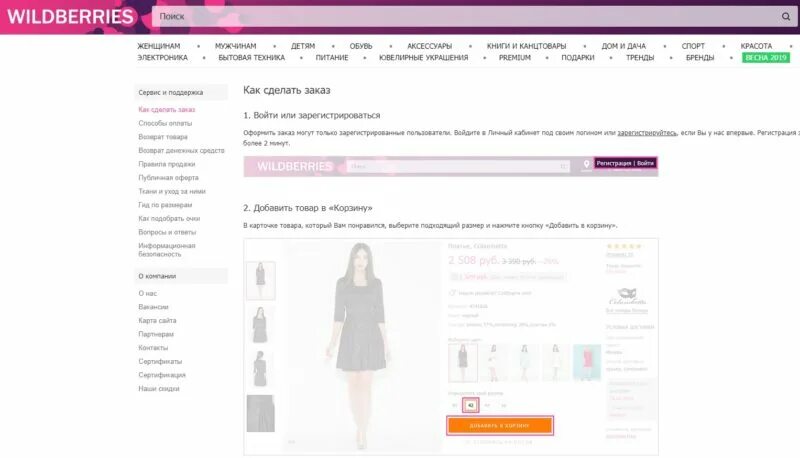Open the КРАСОТА category
The width and height of the screenshot is (800, 458).
point(756,46)
